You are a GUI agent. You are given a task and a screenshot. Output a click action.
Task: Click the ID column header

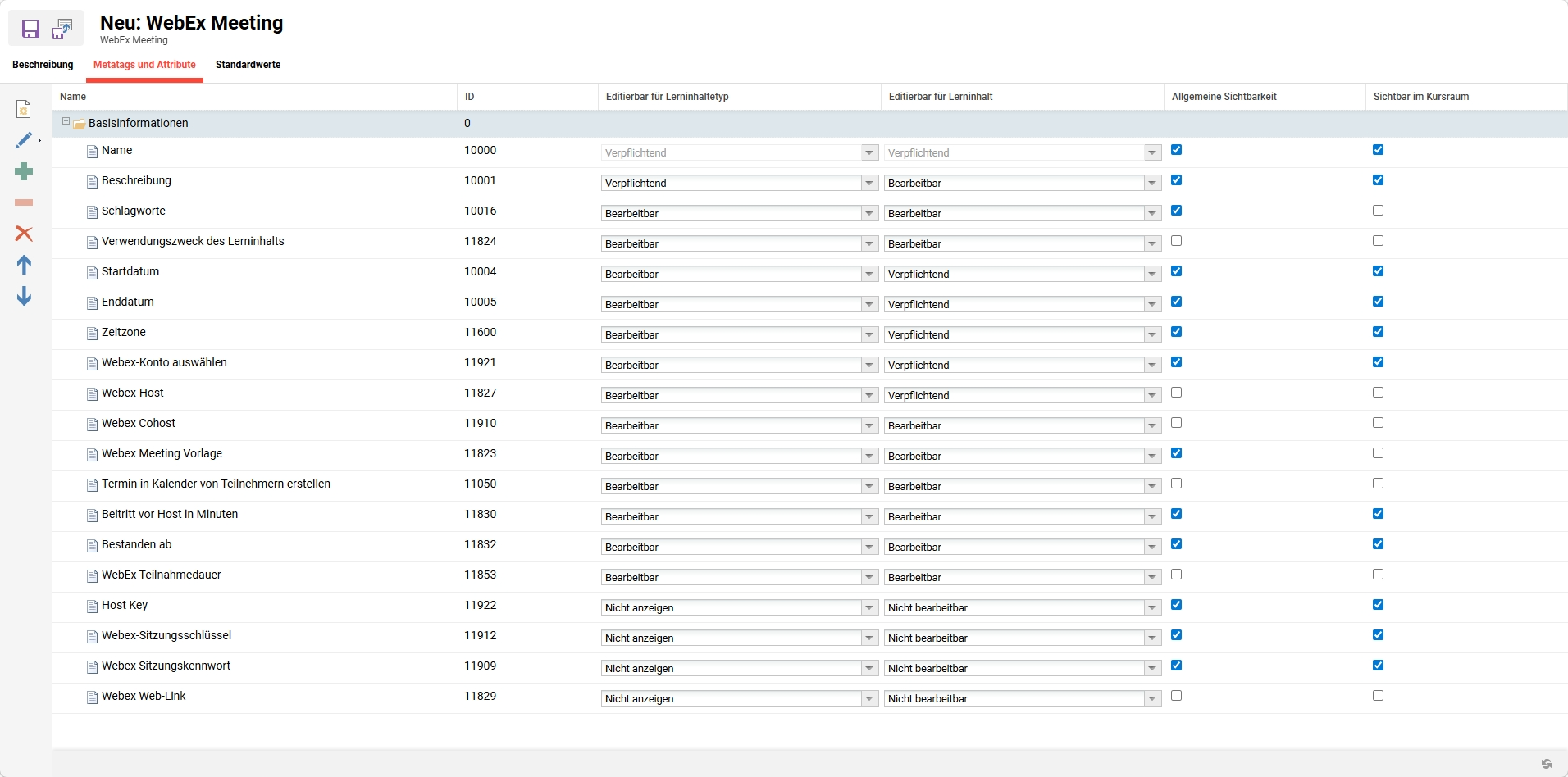tap(528, 97)
